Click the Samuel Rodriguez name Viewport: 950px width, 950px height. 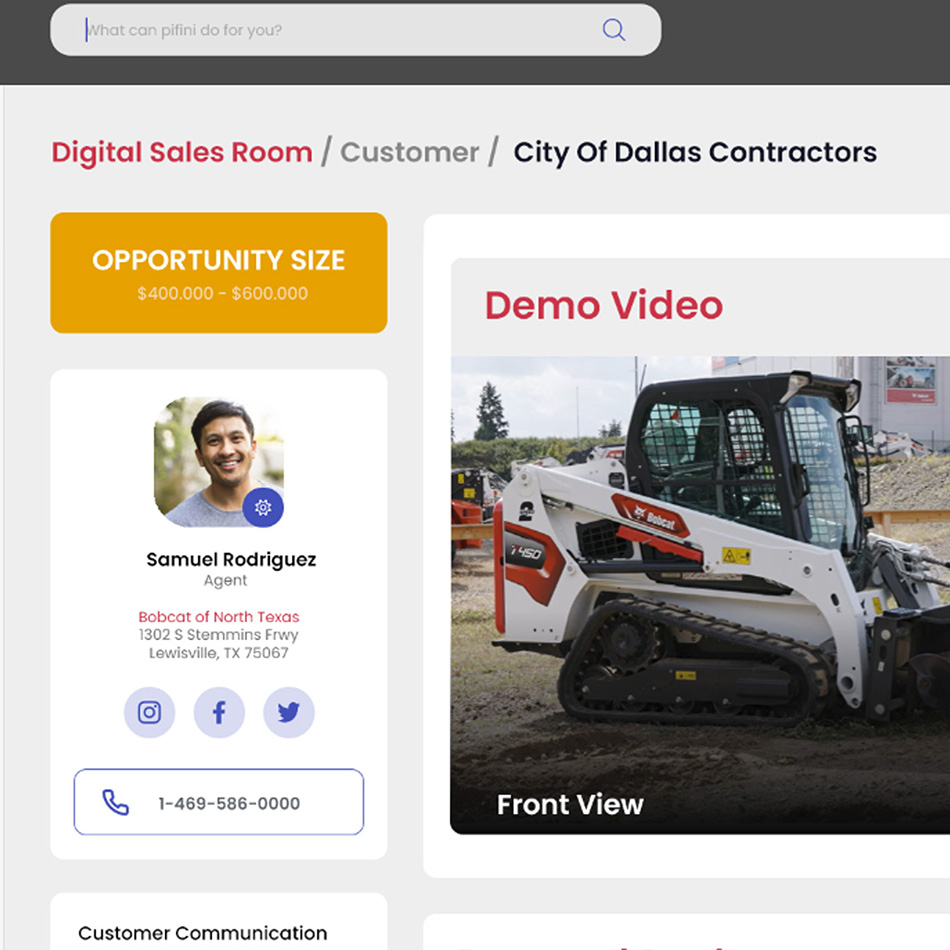231,559
